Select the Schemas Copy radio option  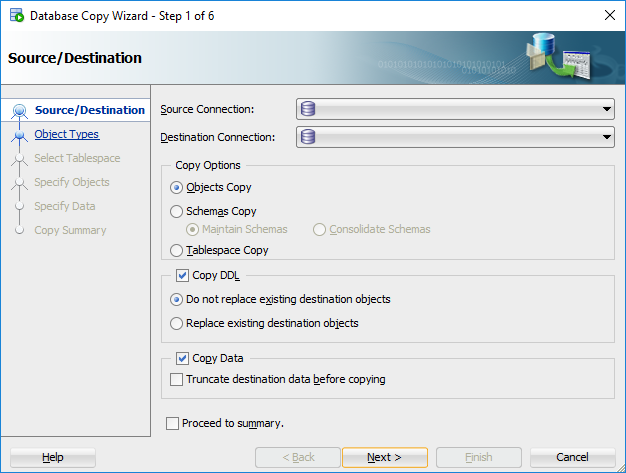coord(177,211)
